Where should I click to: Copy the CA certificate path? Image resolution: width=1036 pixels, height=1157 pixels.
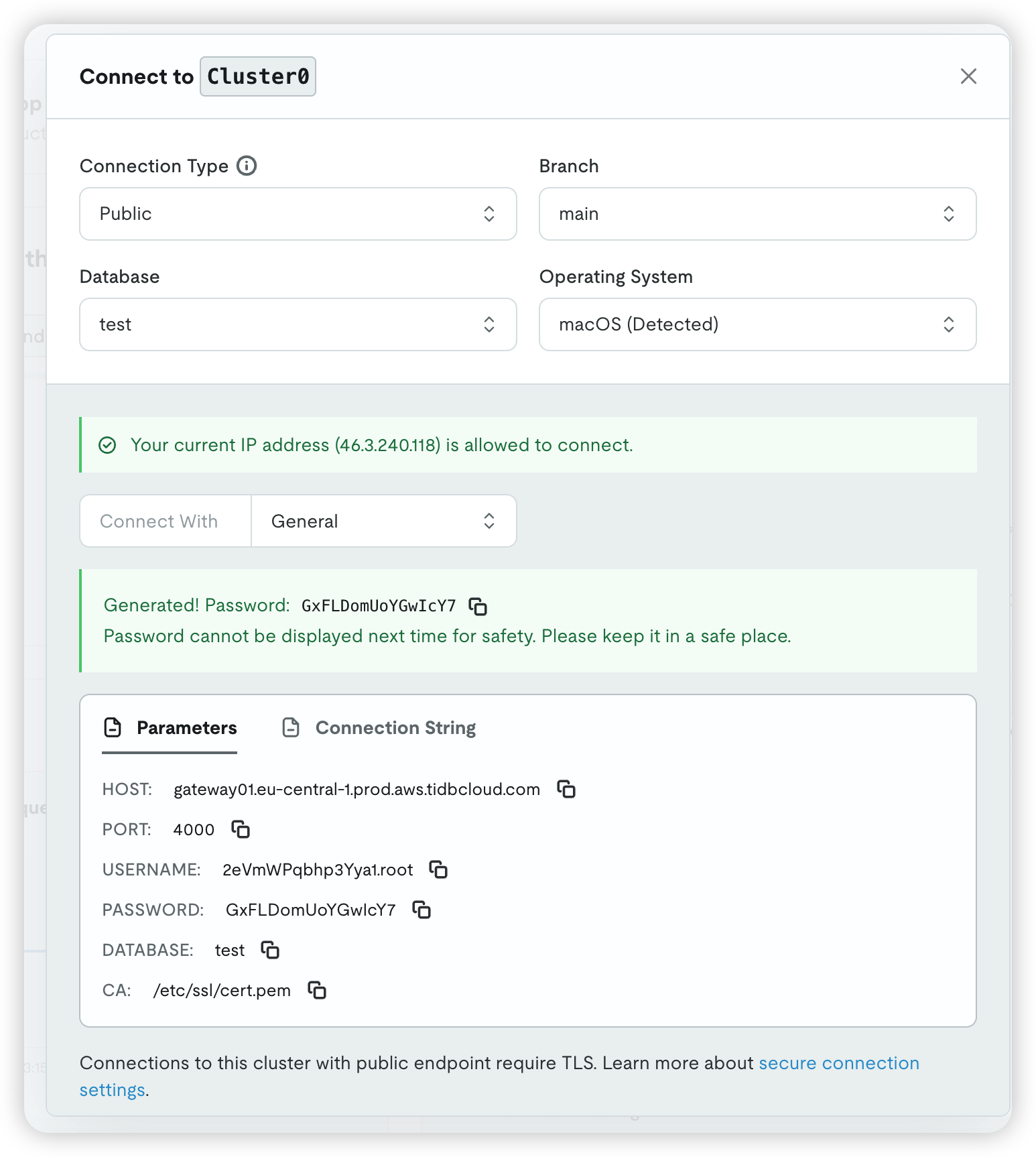[x=317, y=990]
